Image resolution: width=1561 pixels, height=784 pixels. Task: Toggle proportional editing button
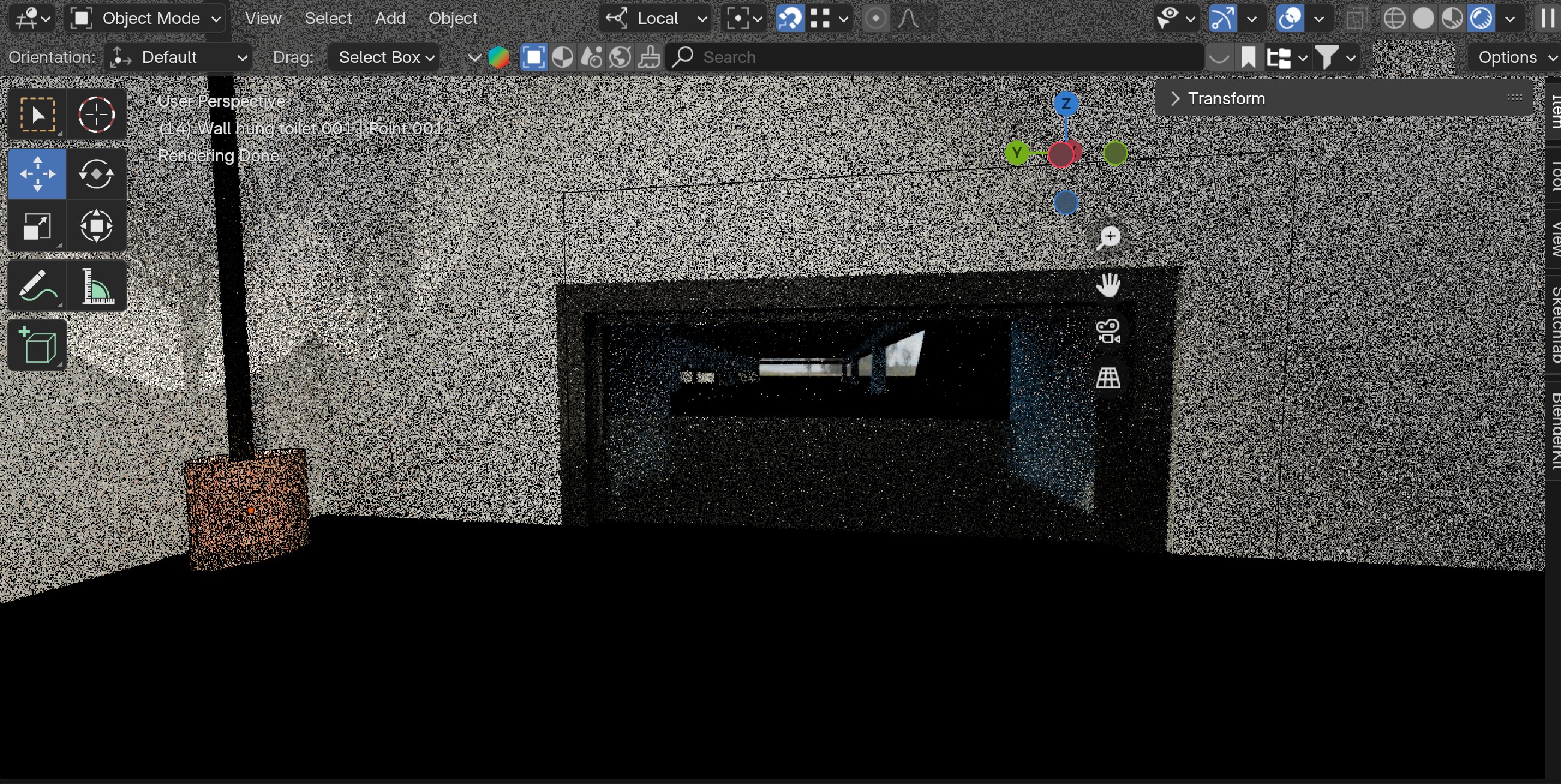tap(875, 18)
